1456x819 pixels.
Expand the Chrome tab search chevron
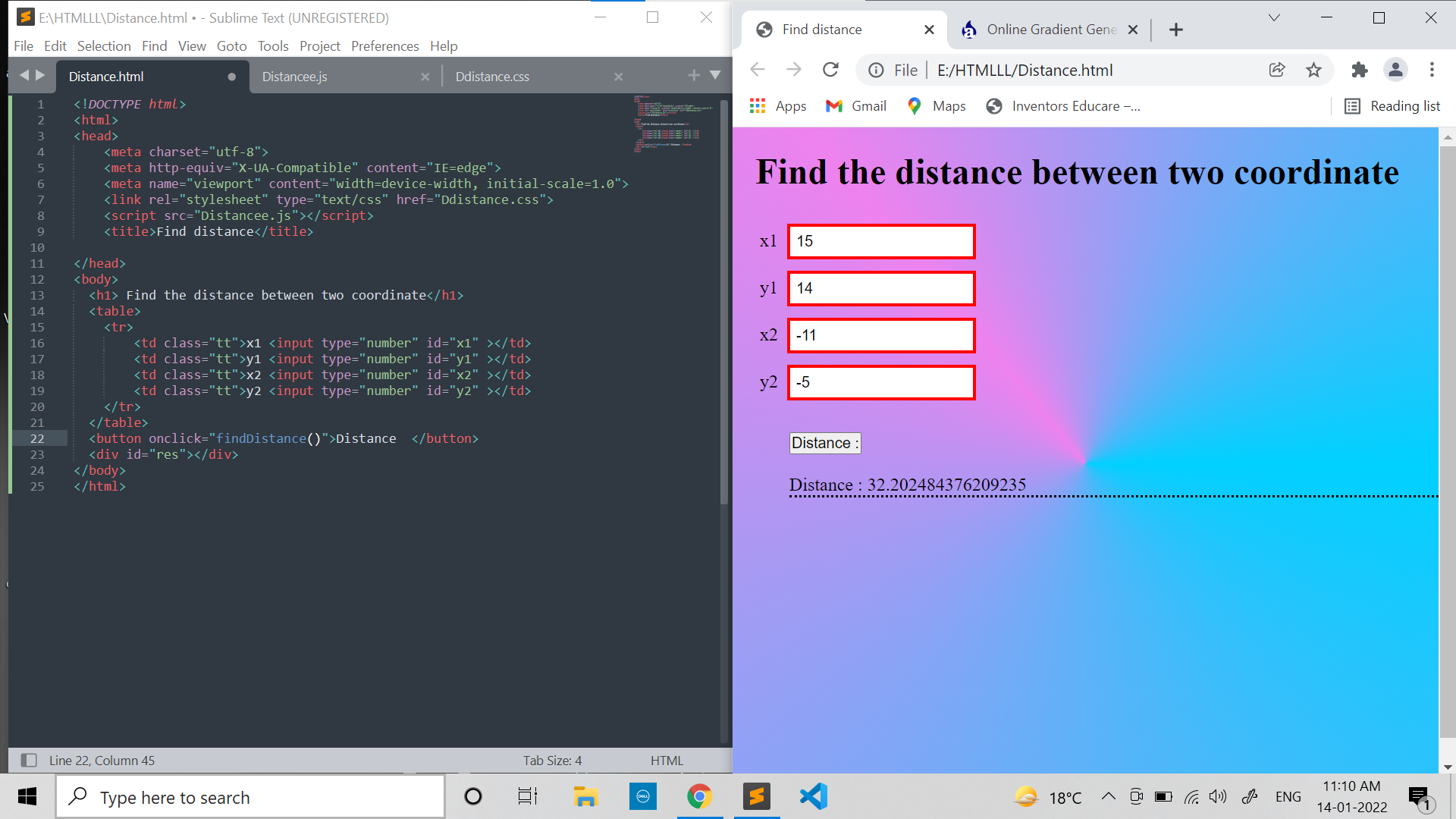pos(1274,17)
